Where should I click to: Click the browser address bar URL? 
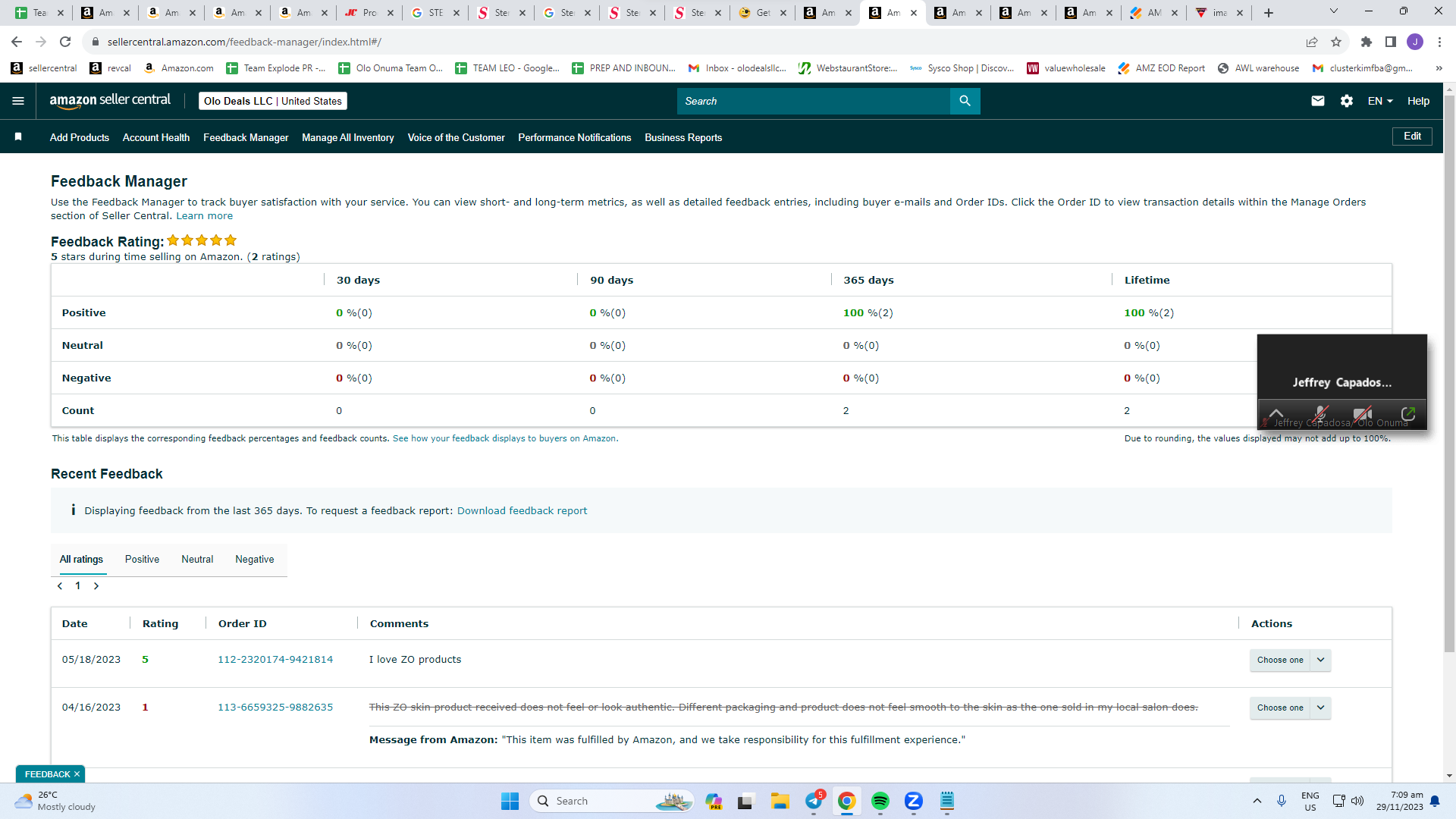(x=244, y=42)
